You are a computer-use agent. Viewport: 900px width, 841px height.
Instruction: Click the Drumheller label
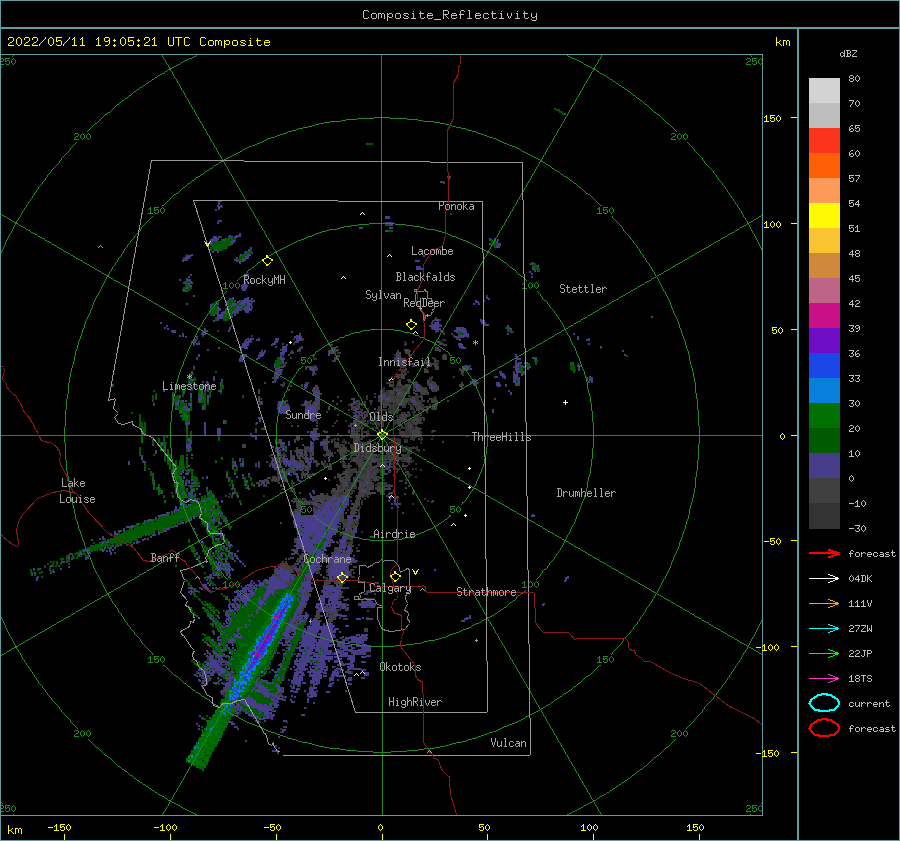[x=586, y=493]
